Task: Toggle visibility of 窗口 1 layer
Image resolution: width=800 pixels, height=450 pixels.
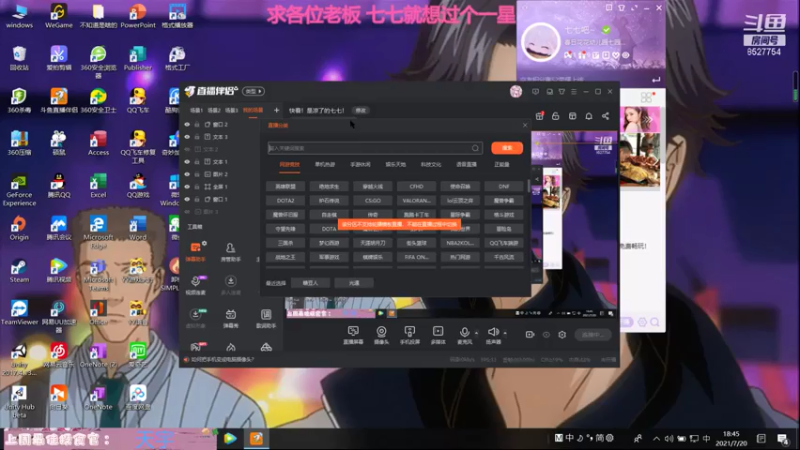Action: [x=187, y=199]
